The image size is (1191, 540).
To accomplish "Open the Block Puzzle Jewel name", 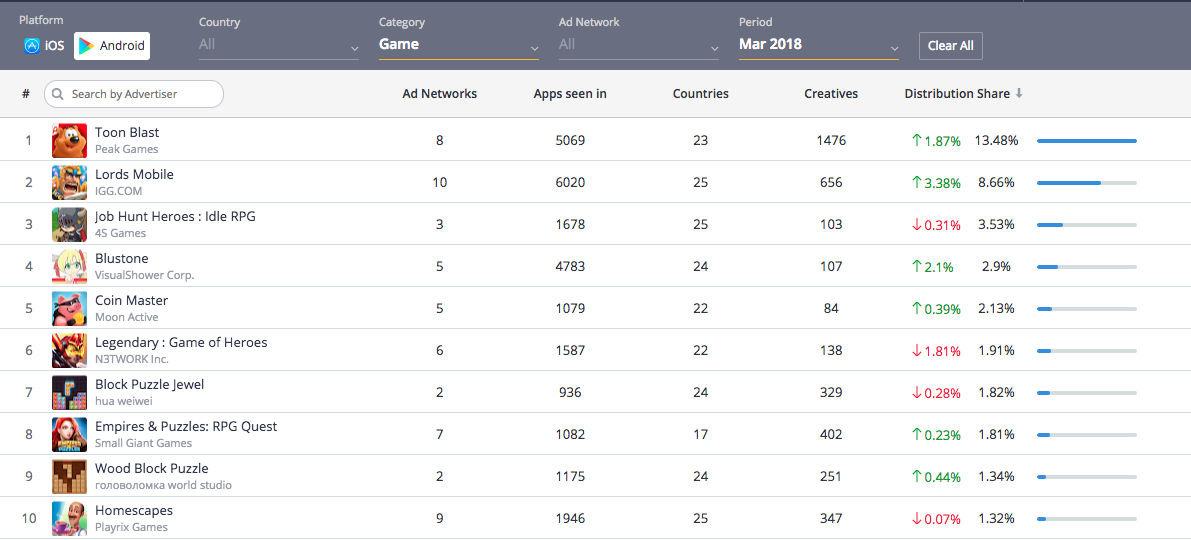I will click(x=150, y=384).
